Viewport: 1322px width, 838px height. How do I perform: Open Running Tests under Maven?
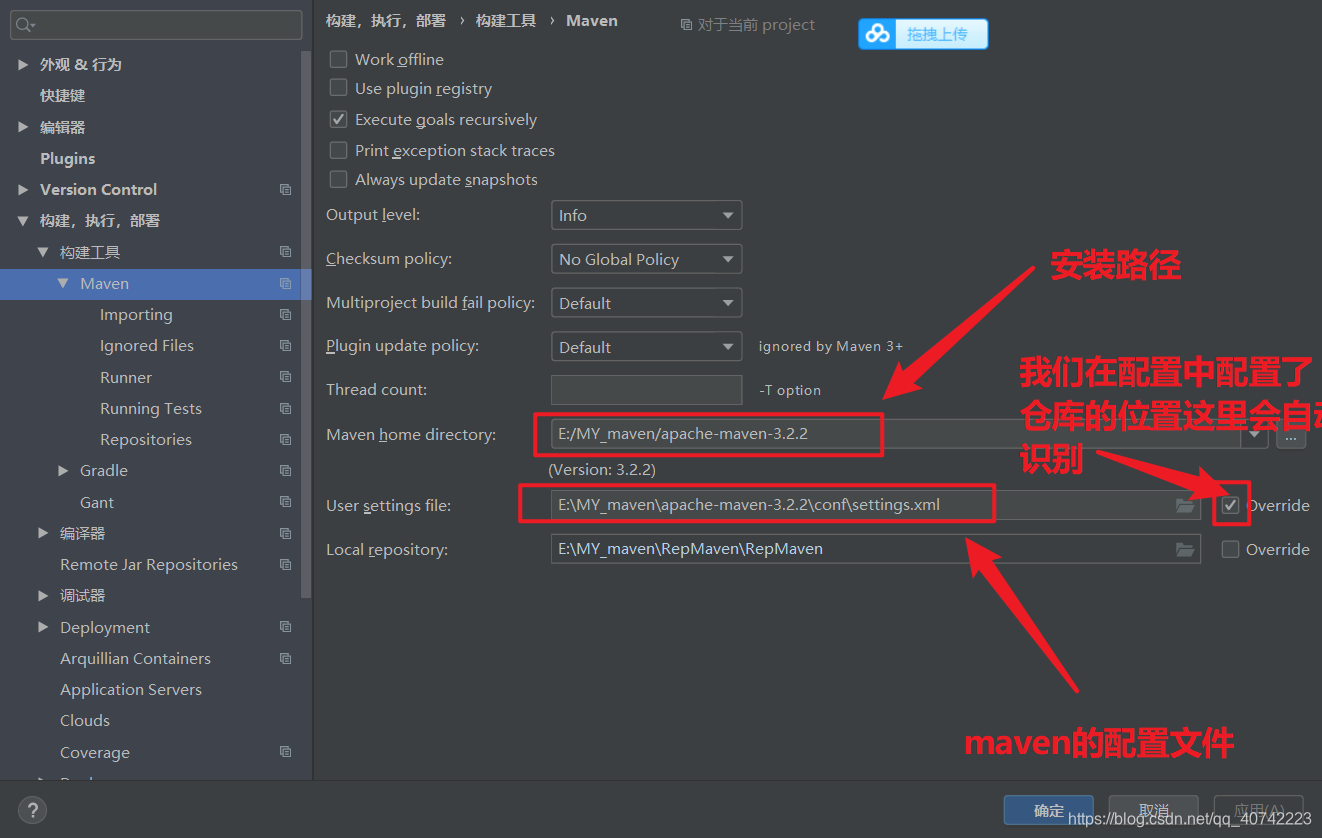coord(151,408)
